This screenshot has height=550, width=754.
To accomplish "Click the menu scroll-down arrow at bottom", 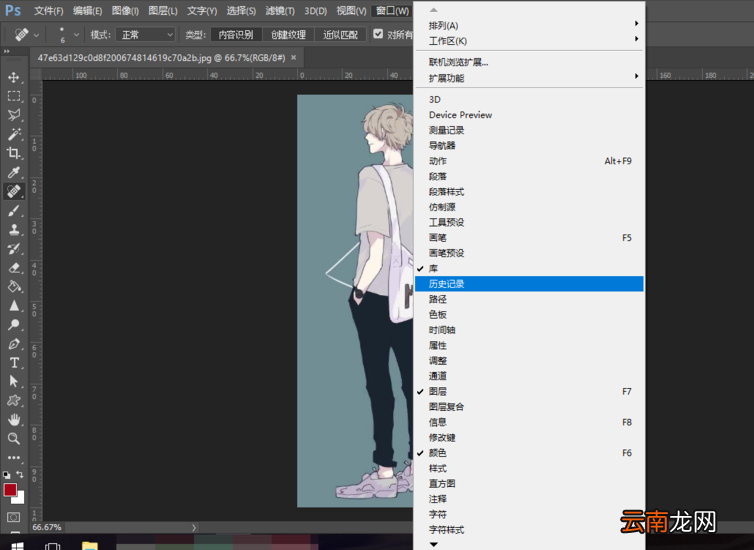I will click(x=434, y=544).
